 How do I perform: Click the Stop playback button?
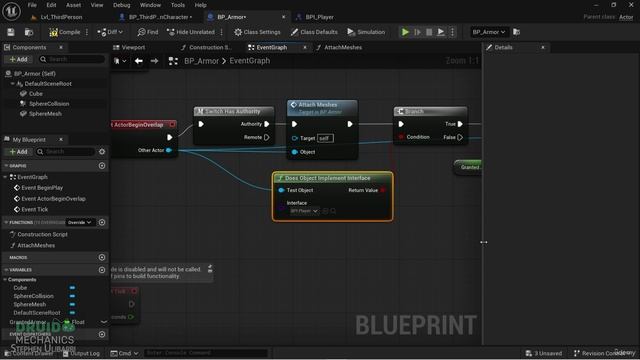[x=429, y=32]
